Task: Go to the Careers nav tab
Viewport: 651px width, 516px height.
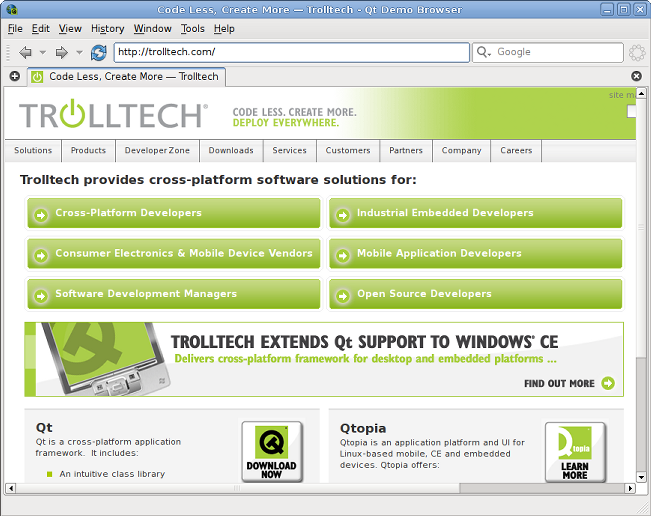Action: click(x=516, y=151)
